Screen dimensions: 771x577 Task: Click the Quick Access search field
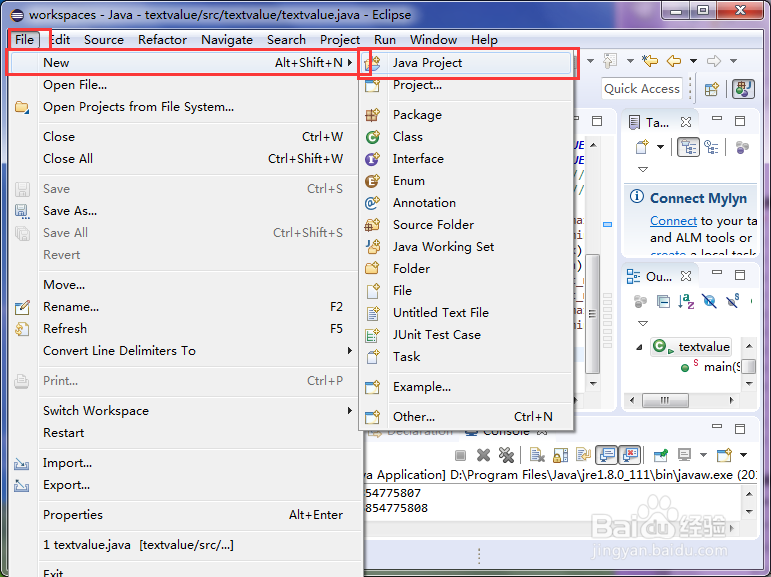coord(642,89)
